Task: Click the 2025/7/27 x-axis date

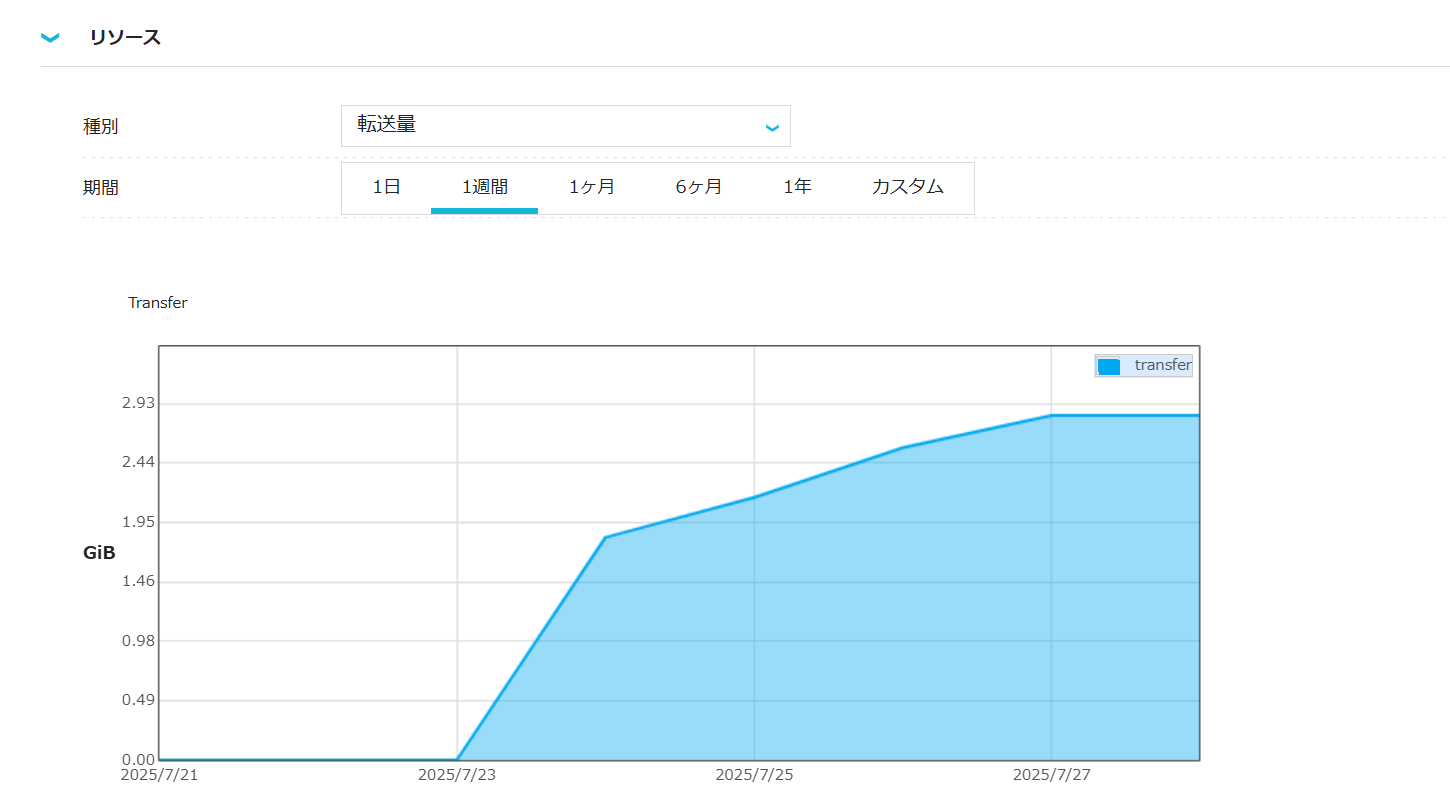Action: 1051,775
